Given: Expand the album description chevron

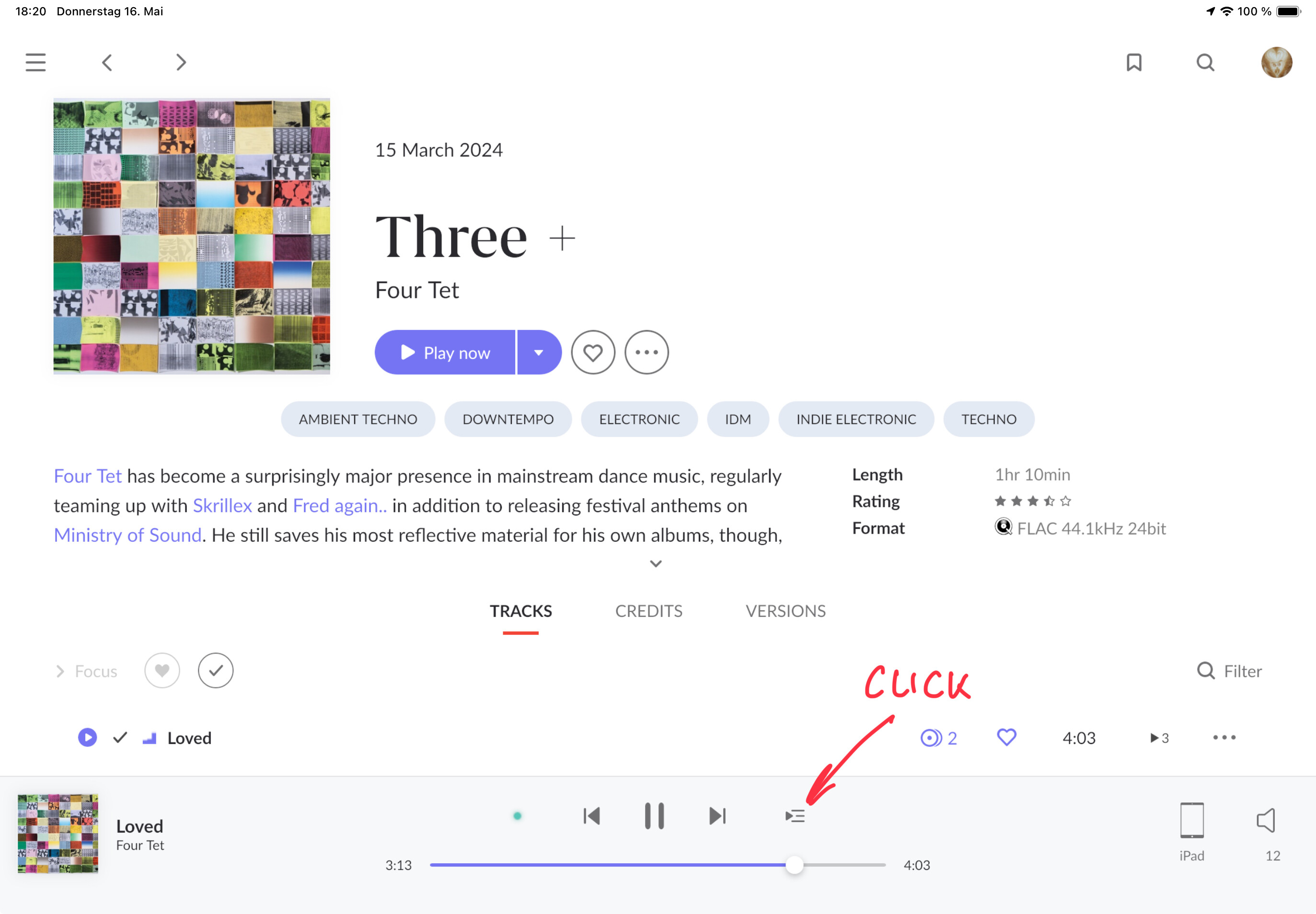Looking at the screenshot, I should [x=656, y=563].
